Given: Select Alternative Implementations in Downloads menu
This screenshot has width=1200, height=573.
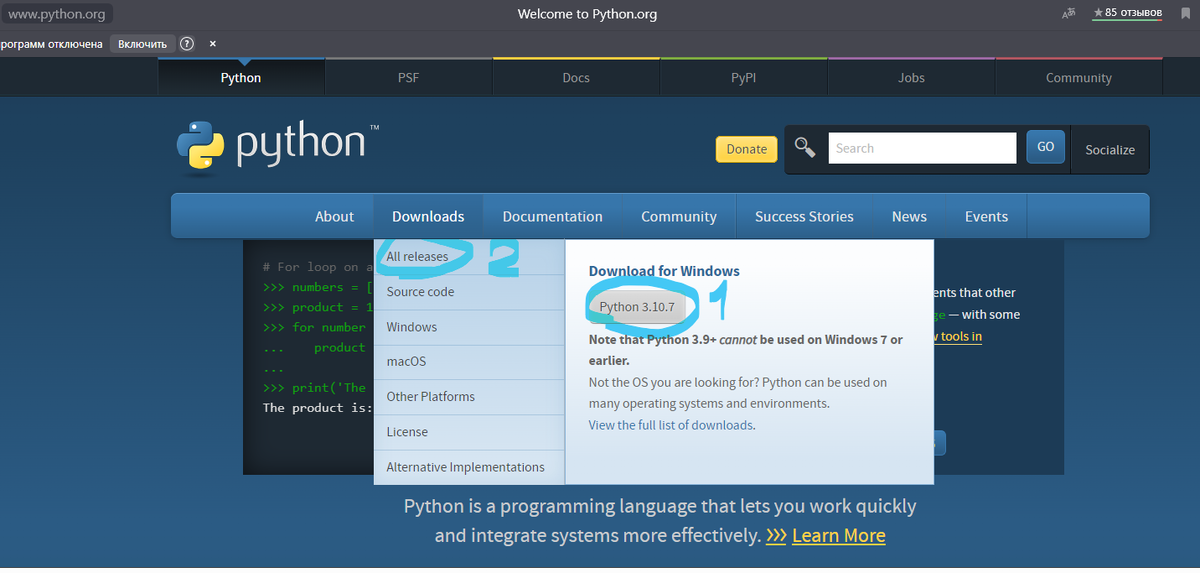Looking at the screenshot, I should pos(469,467).
